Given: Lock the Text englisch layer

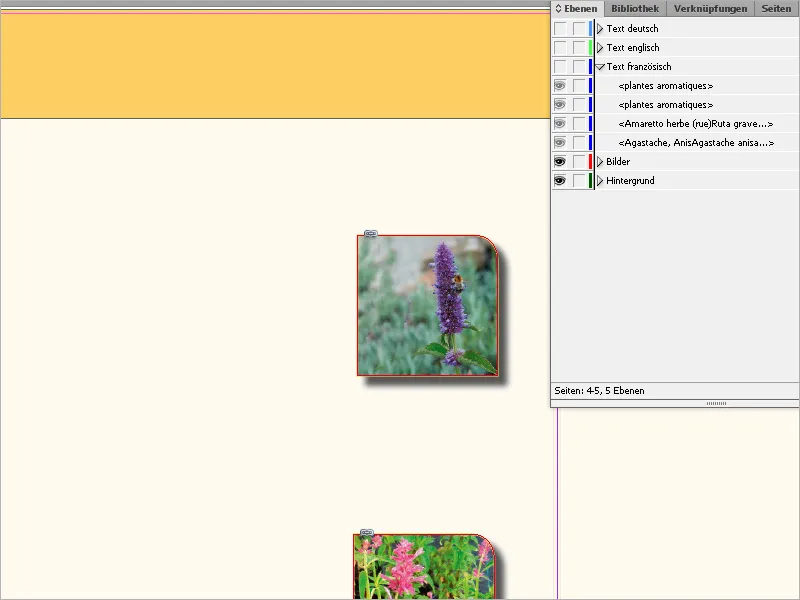Looking at the screenshot, I should click(579, 47).
